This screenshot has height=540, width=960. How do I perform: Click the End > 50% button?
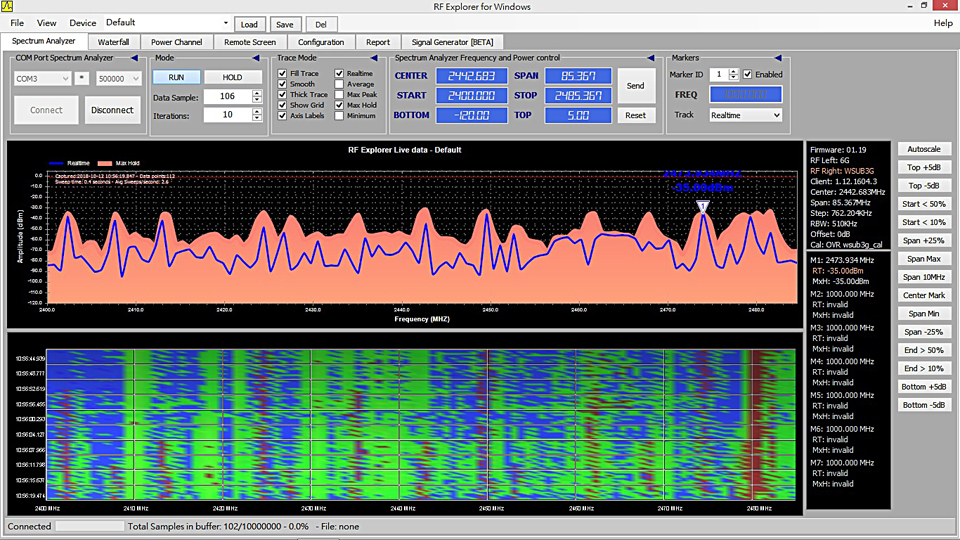click(924, 350)
